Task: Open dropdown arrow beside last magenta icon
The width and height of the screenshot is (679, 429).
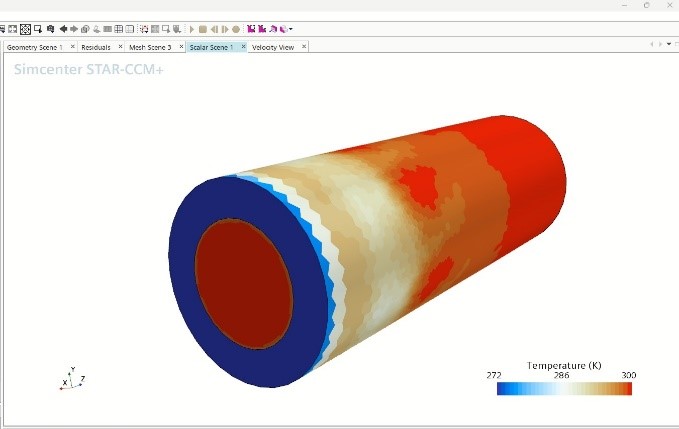Action: coord(291,29)
